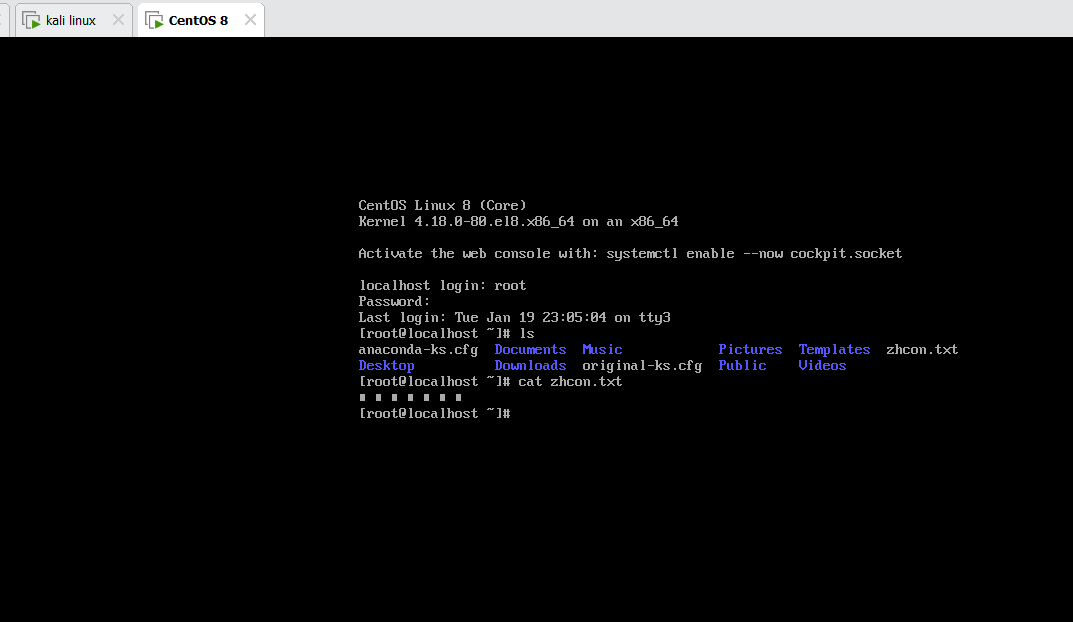
Task: Click the Documents directory name
Action: [530, 349]
